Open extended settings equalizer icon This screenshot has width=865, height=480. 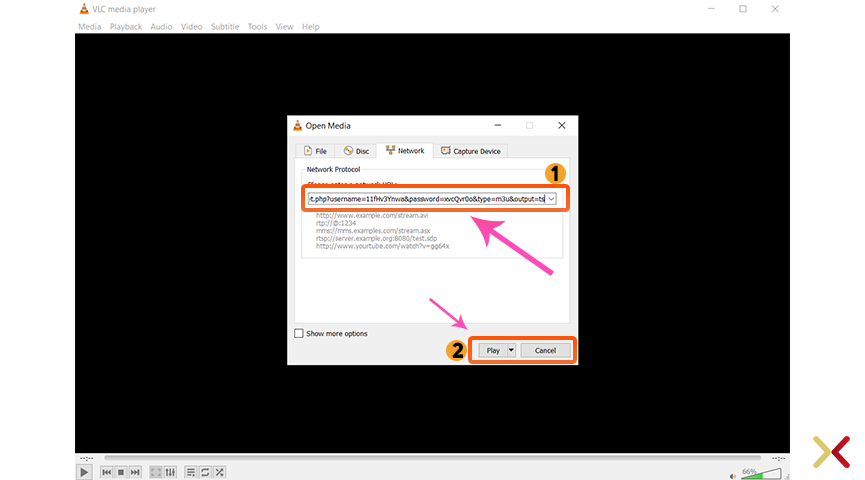click(x=170, y=472)
